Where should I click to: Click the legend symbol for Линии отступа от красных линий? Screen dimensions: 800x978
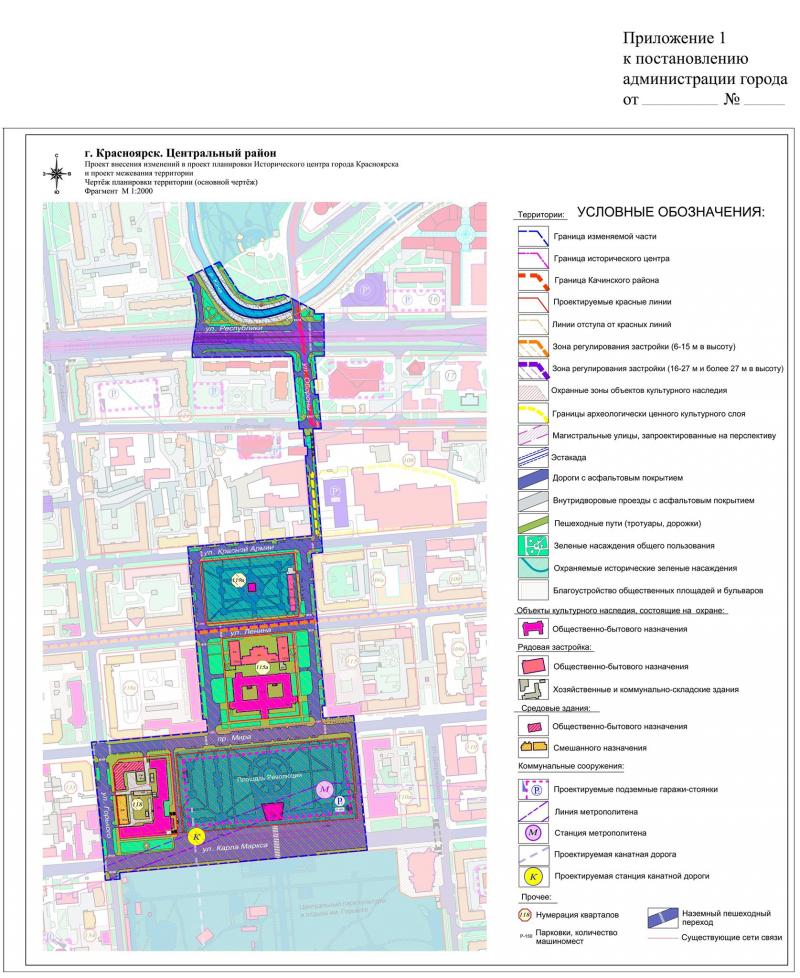534,324
